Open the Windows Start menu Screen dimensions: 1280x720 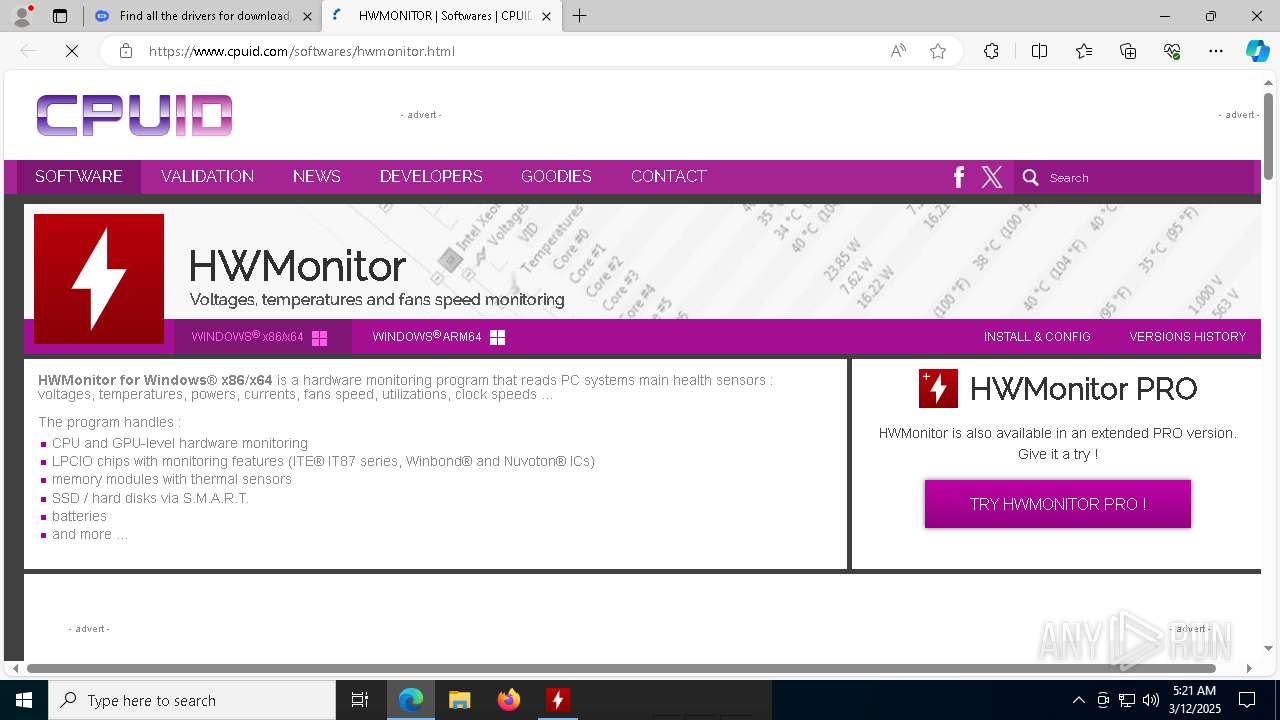pyautogui.click(x=24, y=700)
